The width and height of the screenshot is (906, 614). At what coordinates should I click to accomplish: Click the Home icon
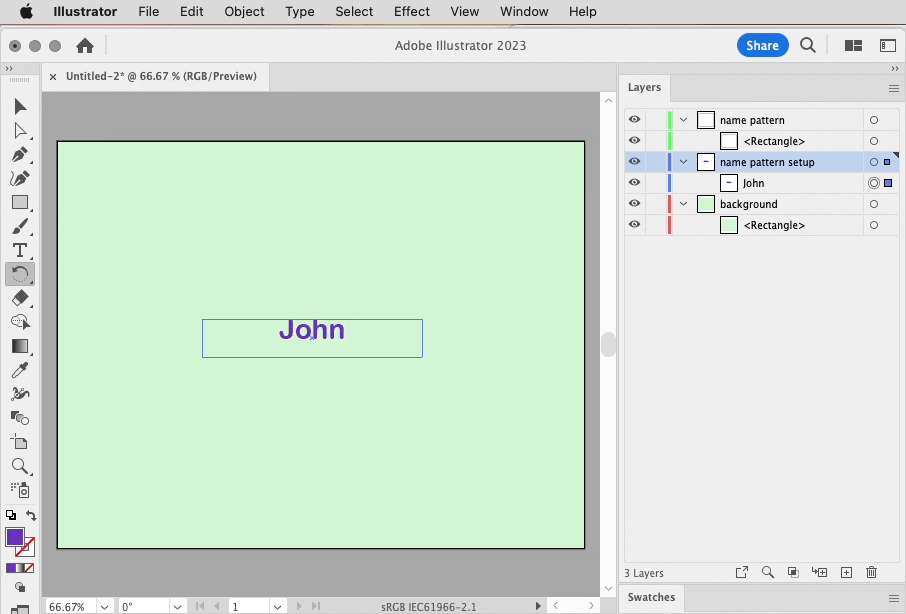(x=85, y=46)
